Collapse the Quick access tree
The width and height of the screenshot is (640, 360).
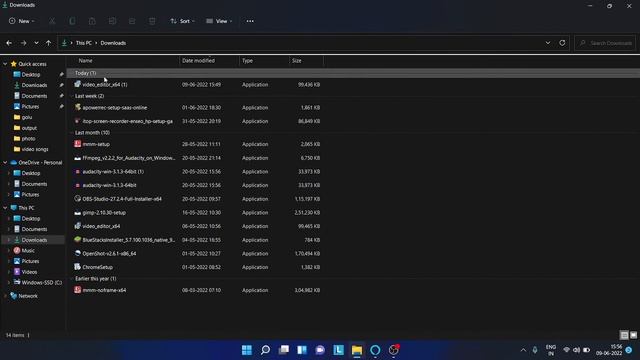[x=5, y=64]
